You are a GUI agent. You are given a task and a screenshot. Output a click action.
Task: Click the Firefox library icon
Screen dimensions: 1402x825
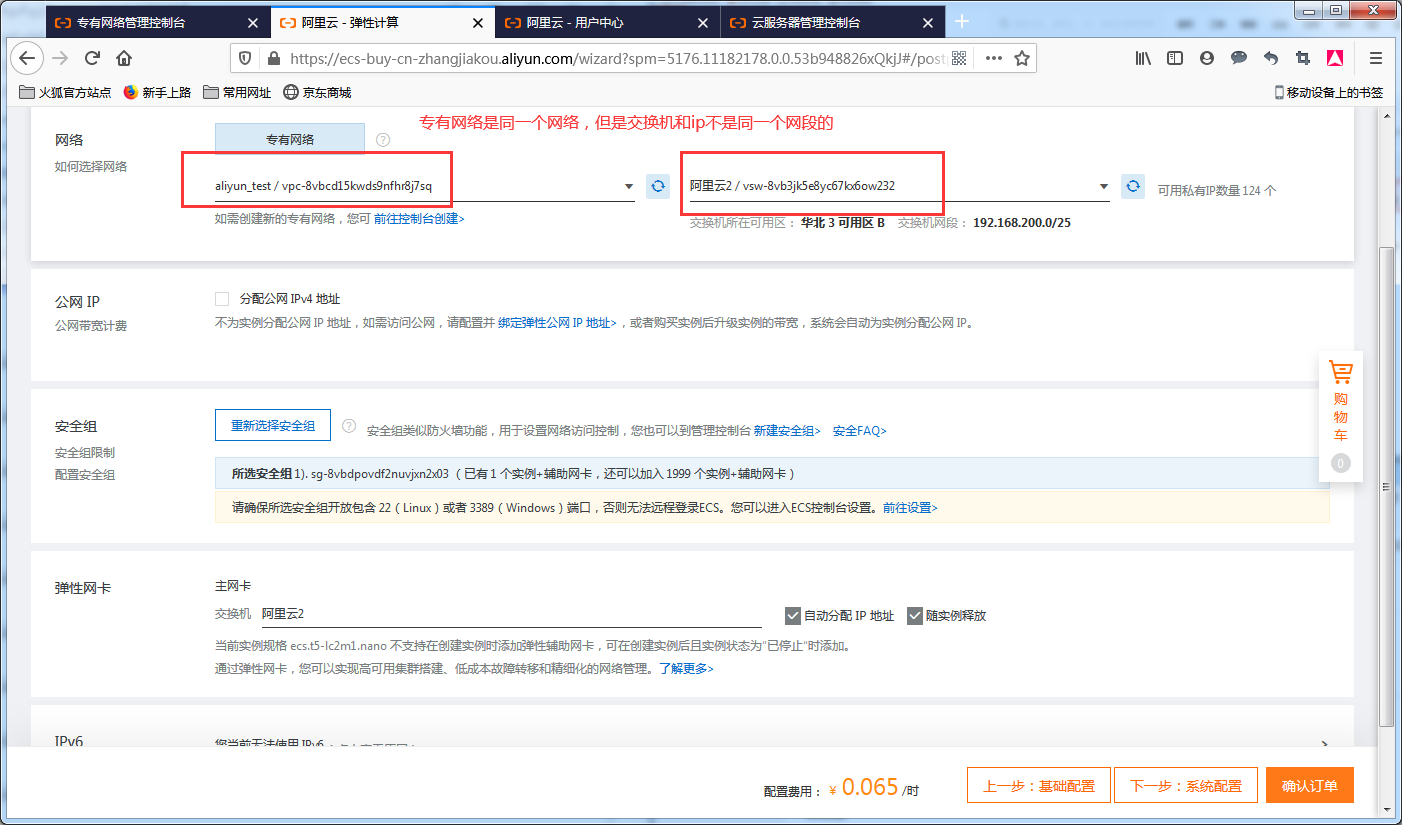pyautogui.click(x=1143, y=58)
